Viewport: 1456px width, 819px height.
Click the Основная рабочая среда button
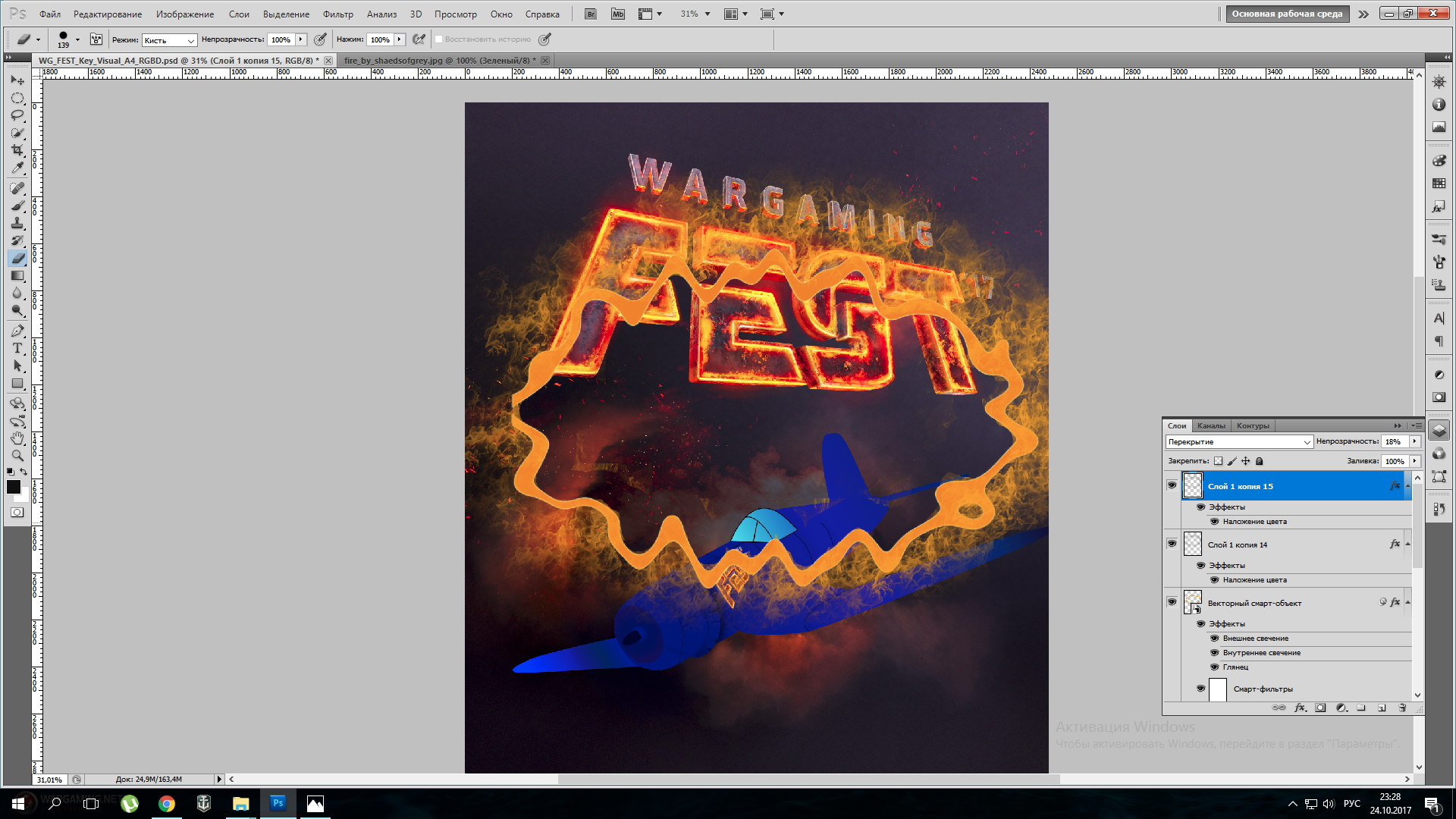tap(1287, 14)
